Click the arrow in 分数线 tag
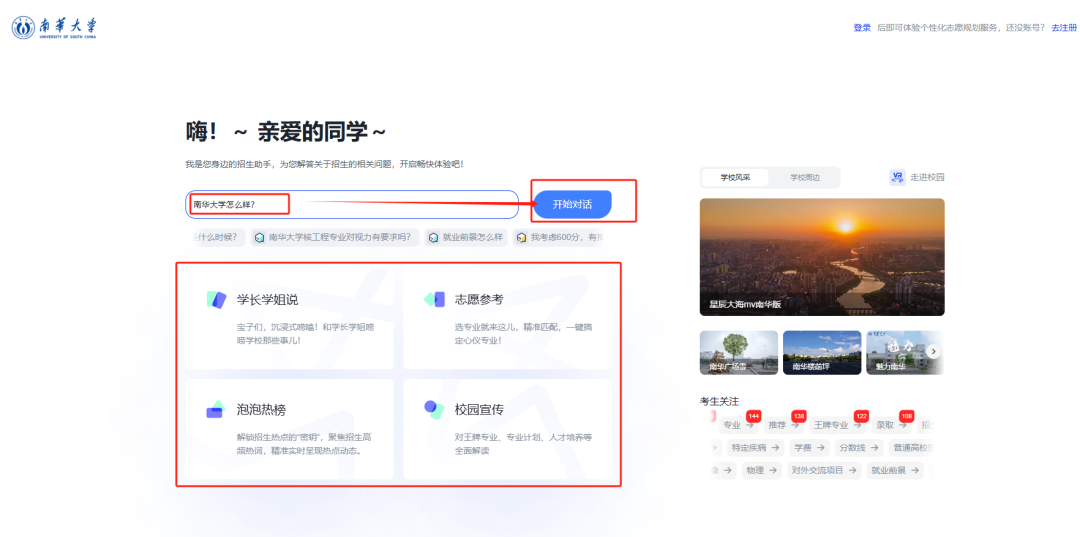1080x537 pixels. 875,448
